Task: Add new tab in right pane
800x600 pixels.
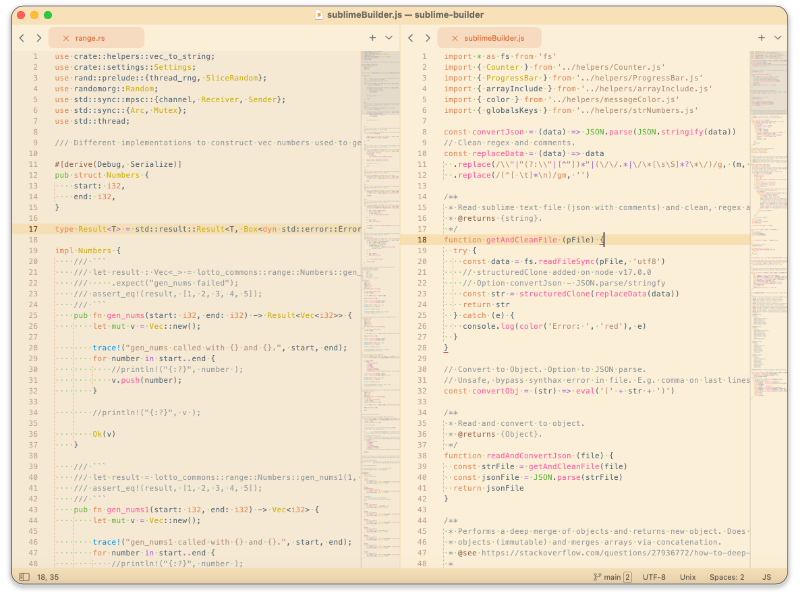Action: 761,38
